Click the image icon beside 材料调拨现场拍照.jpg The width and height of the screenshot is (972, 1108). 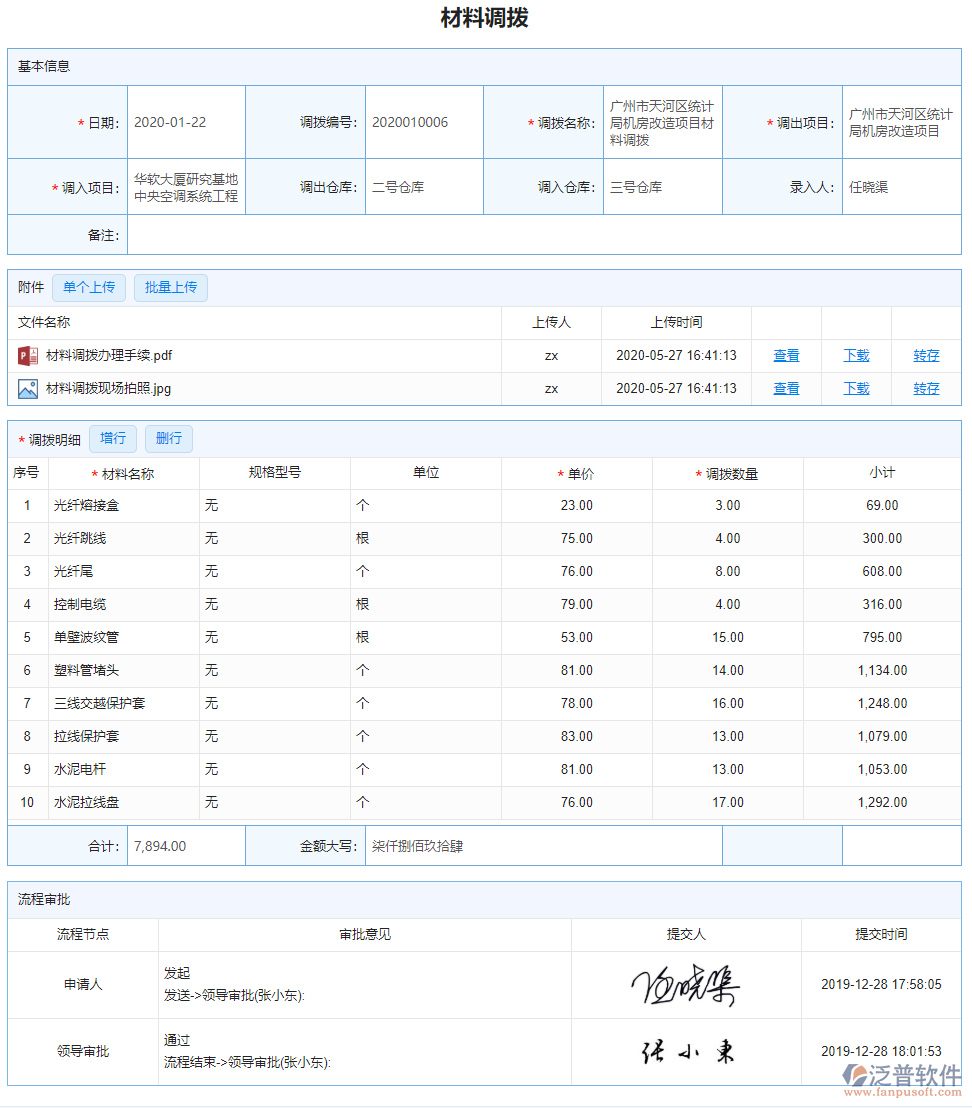coord(25,388)
